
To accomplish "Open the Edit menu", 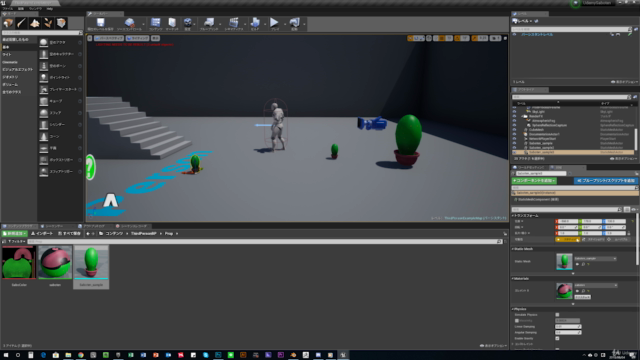I will pyautogui.click(x=21, y=9).
